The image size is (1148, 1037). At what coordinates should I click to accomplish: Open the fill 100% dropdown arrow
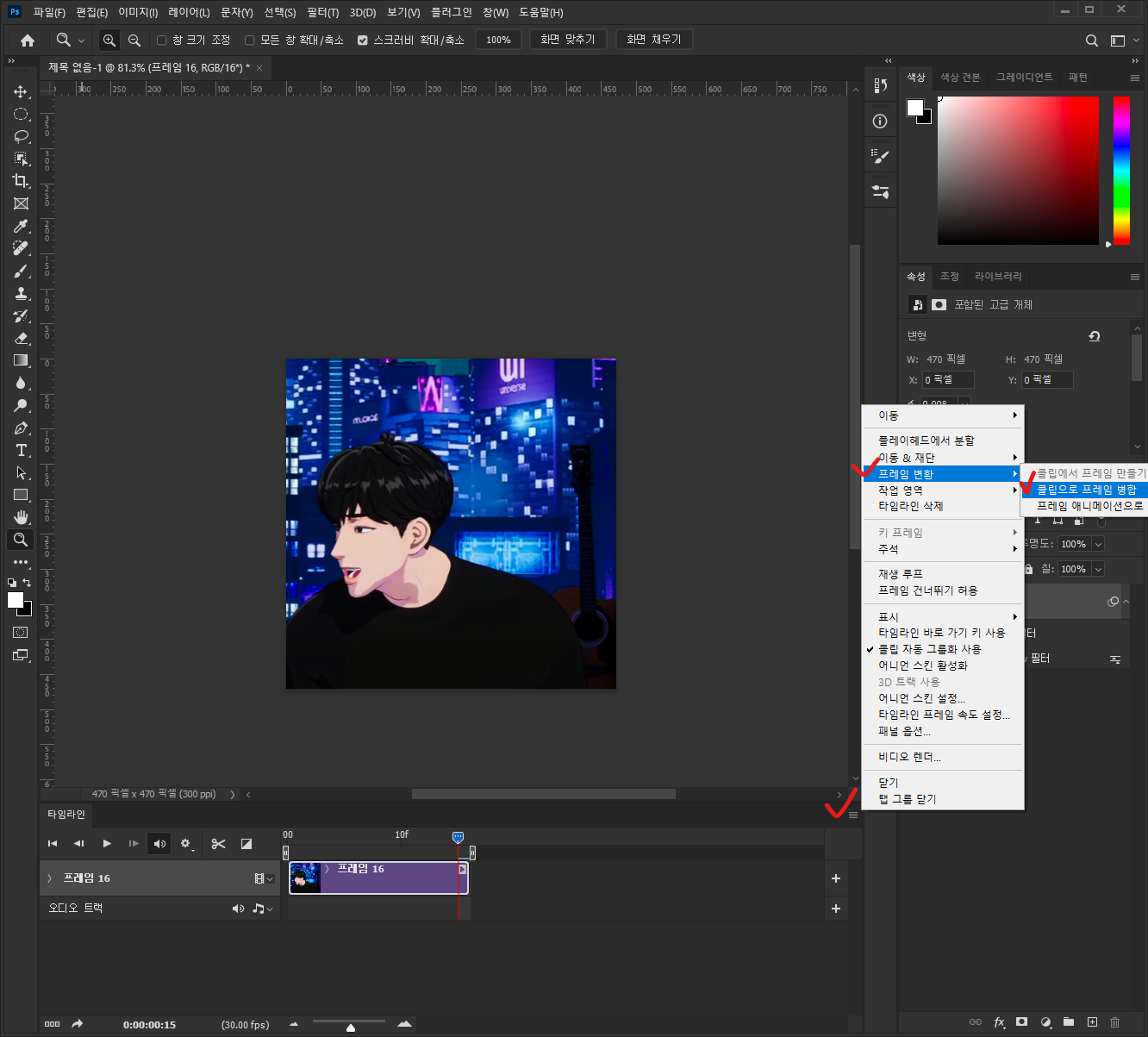pyautogui.click(x=1098, y=569)
